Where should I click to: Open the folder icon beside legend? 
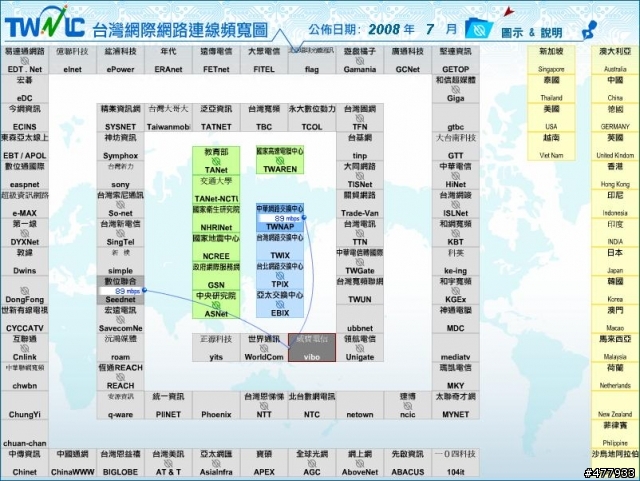pyautogui.click(x=479, y=27)
